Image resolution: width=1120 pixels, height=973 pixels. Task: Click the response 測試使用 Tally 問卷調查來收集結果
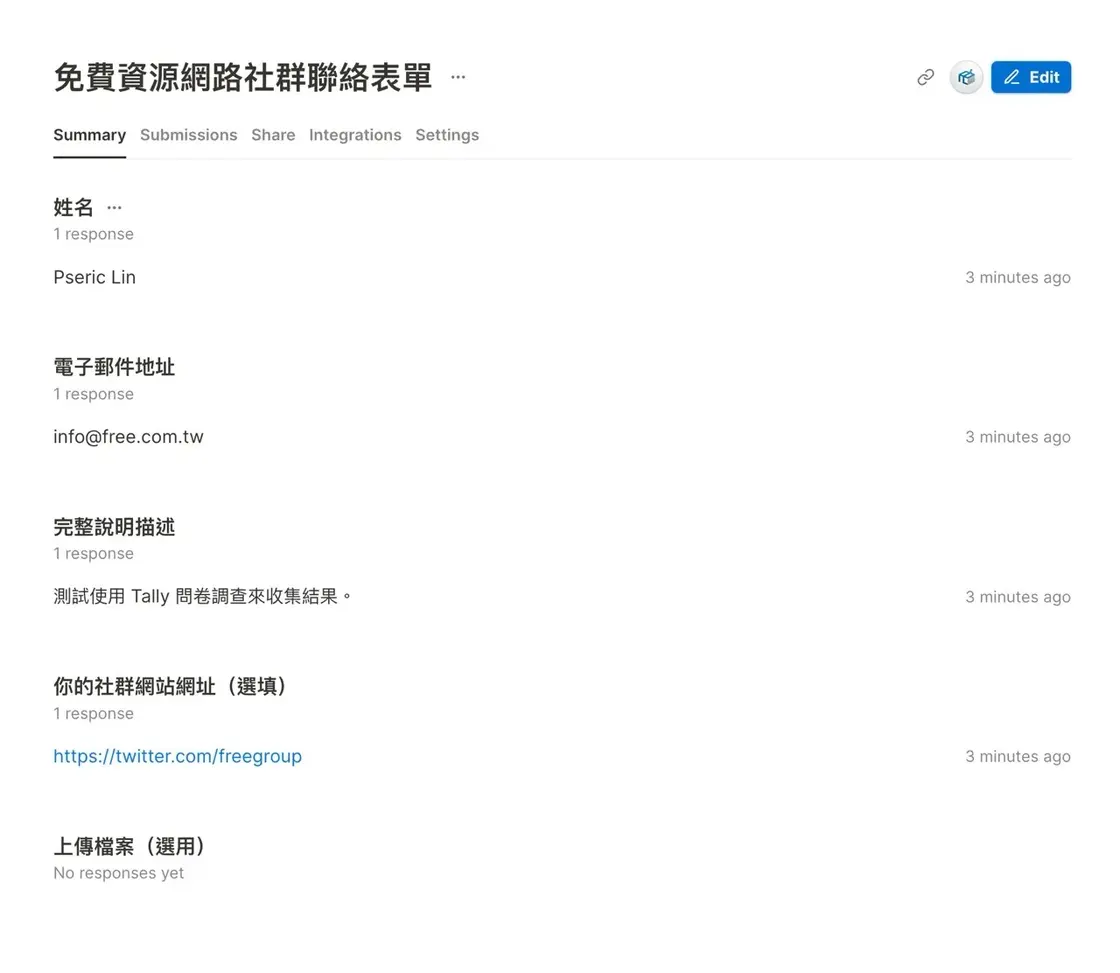point(203,597)
